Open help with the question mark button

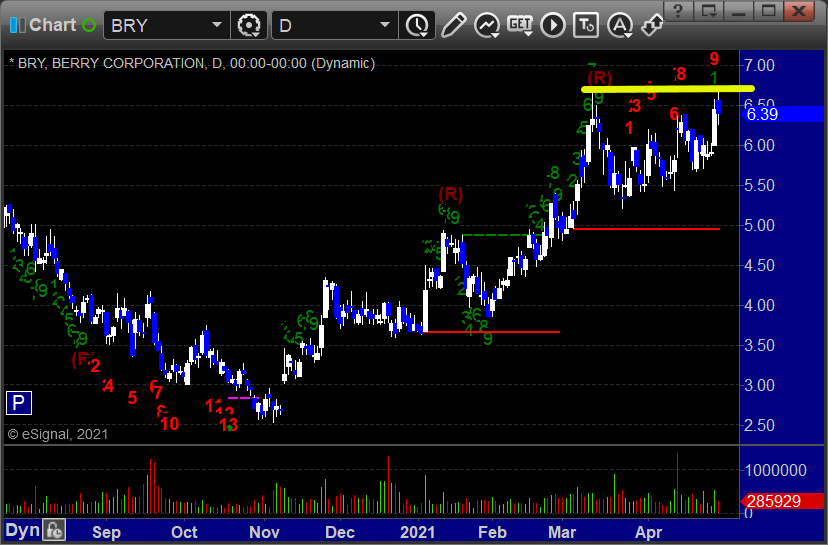679,11
